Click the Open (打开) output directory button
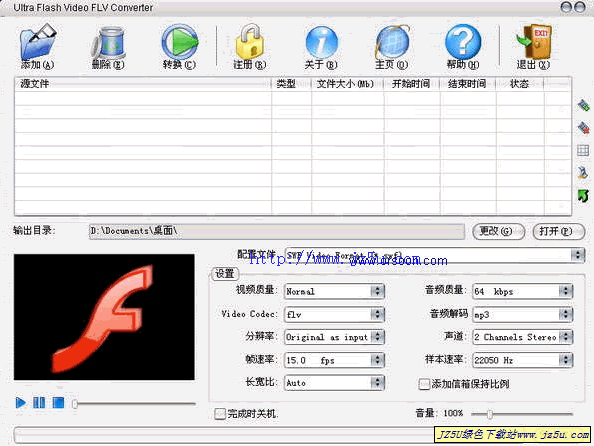 [559, 231]
